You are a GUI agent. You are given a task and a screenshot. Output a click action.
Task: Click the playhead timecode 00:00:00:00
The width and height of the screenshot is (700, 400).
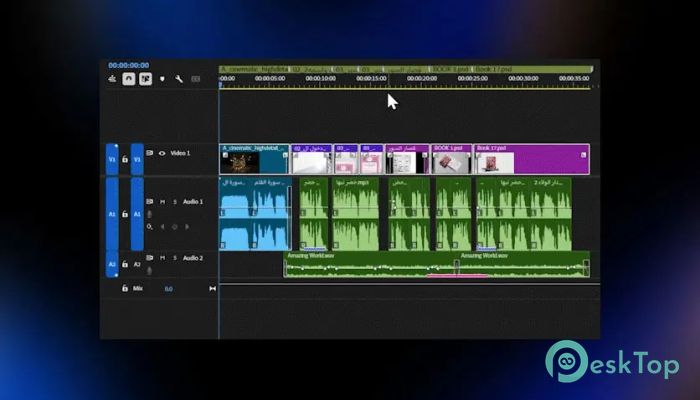tap(129, 65)
